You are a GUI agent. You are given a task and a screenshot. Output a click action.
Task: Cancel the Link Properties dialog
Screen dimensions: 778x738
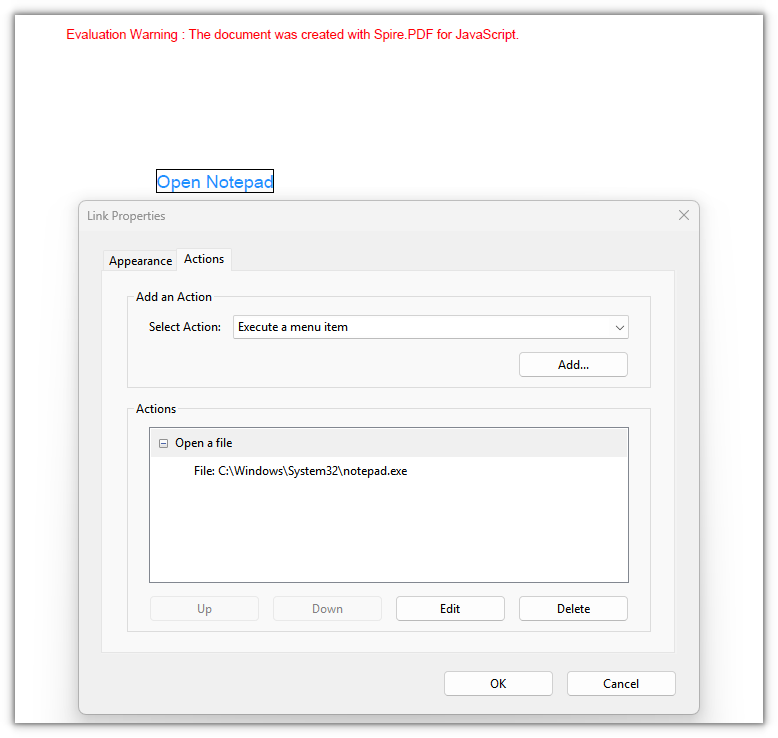pyautogui.click(x=621, y=683)
